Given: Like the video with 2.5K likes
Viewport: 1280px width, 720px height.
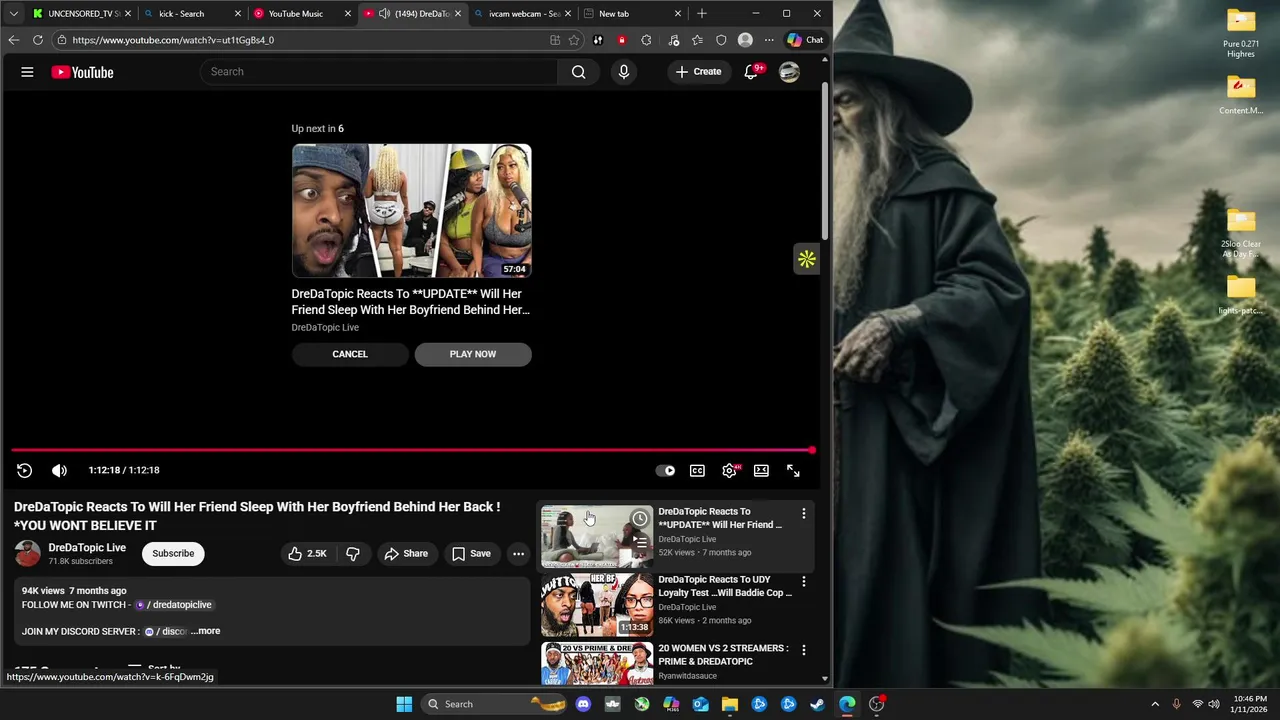Looking at the screenshot, I should (308, 553).
